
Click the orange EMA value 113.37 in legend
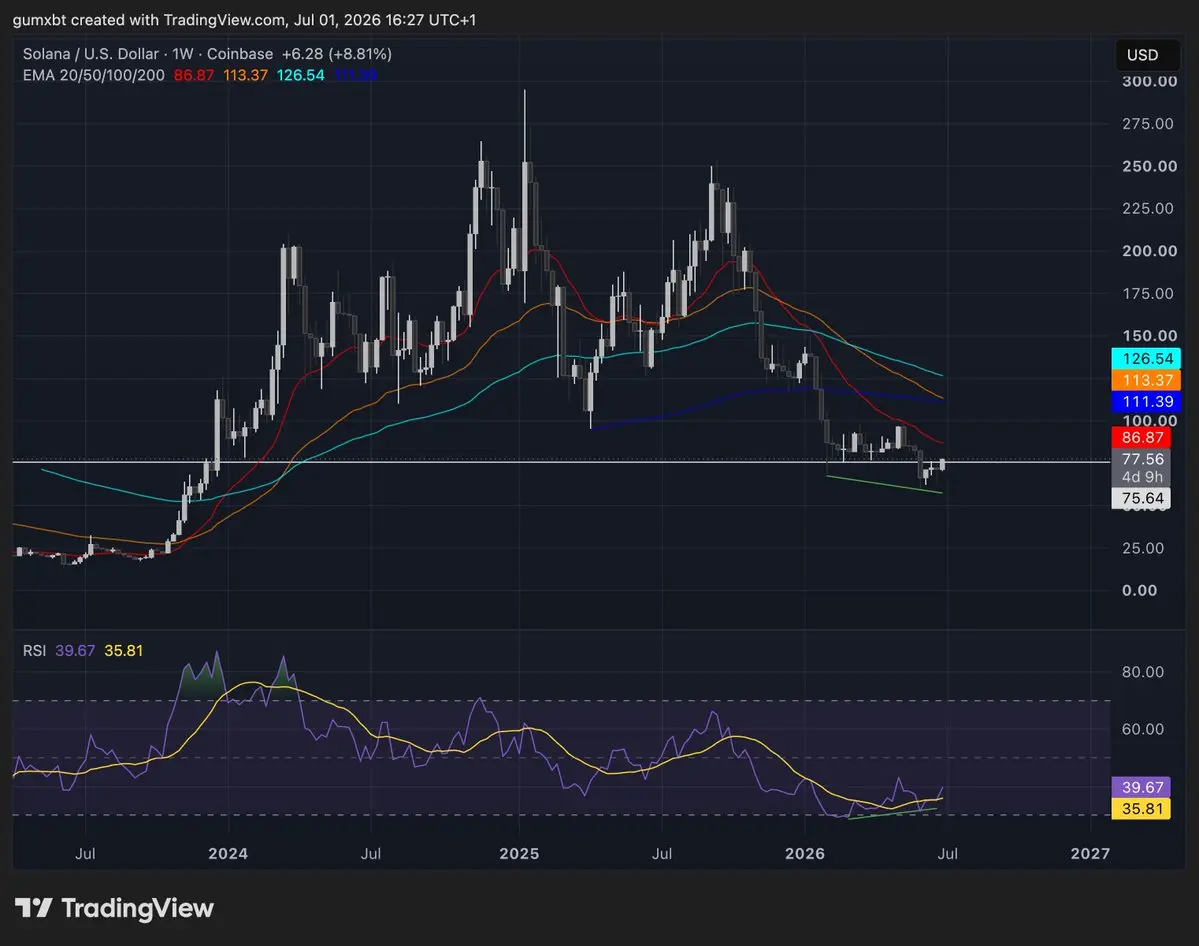[245, 75]
